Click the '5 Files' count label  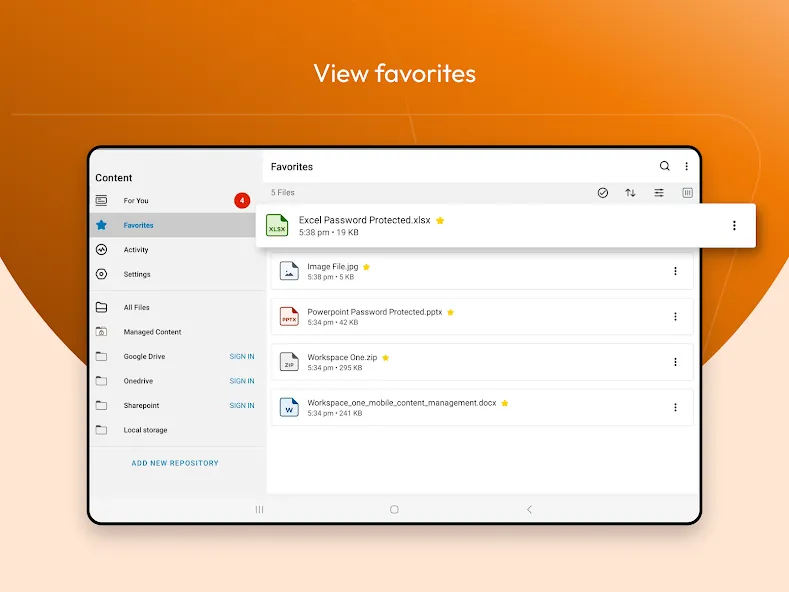pyautogui.click(x=283, y=193)
